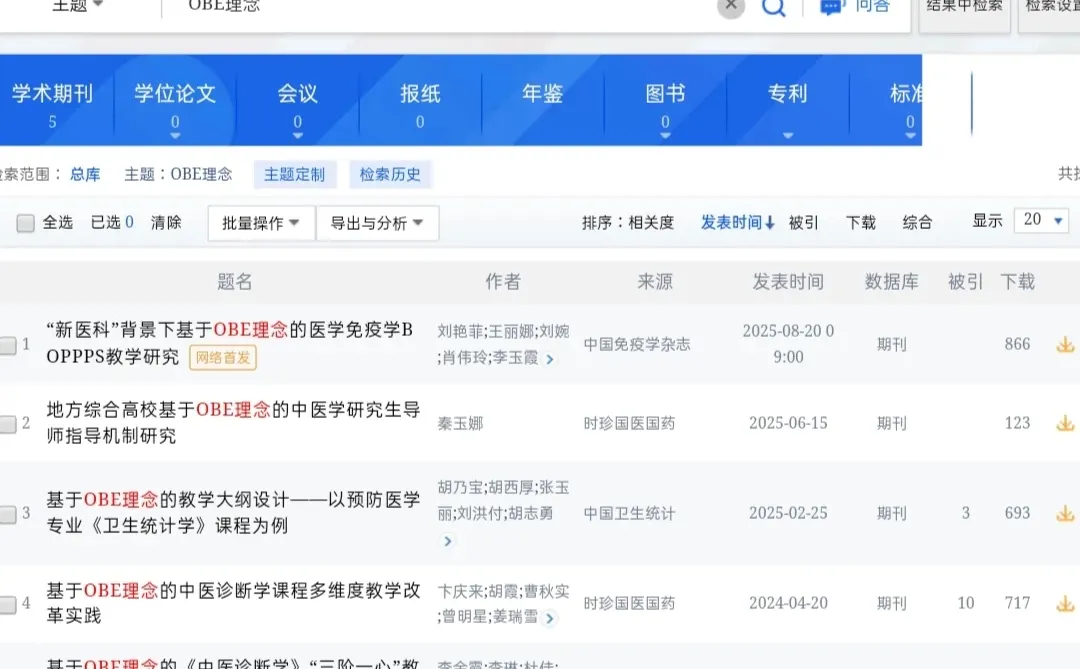The height and width of the screenshot is (669, 1080).
Task: Check the 全选 select-all checkbox
Action: [25, 223]
